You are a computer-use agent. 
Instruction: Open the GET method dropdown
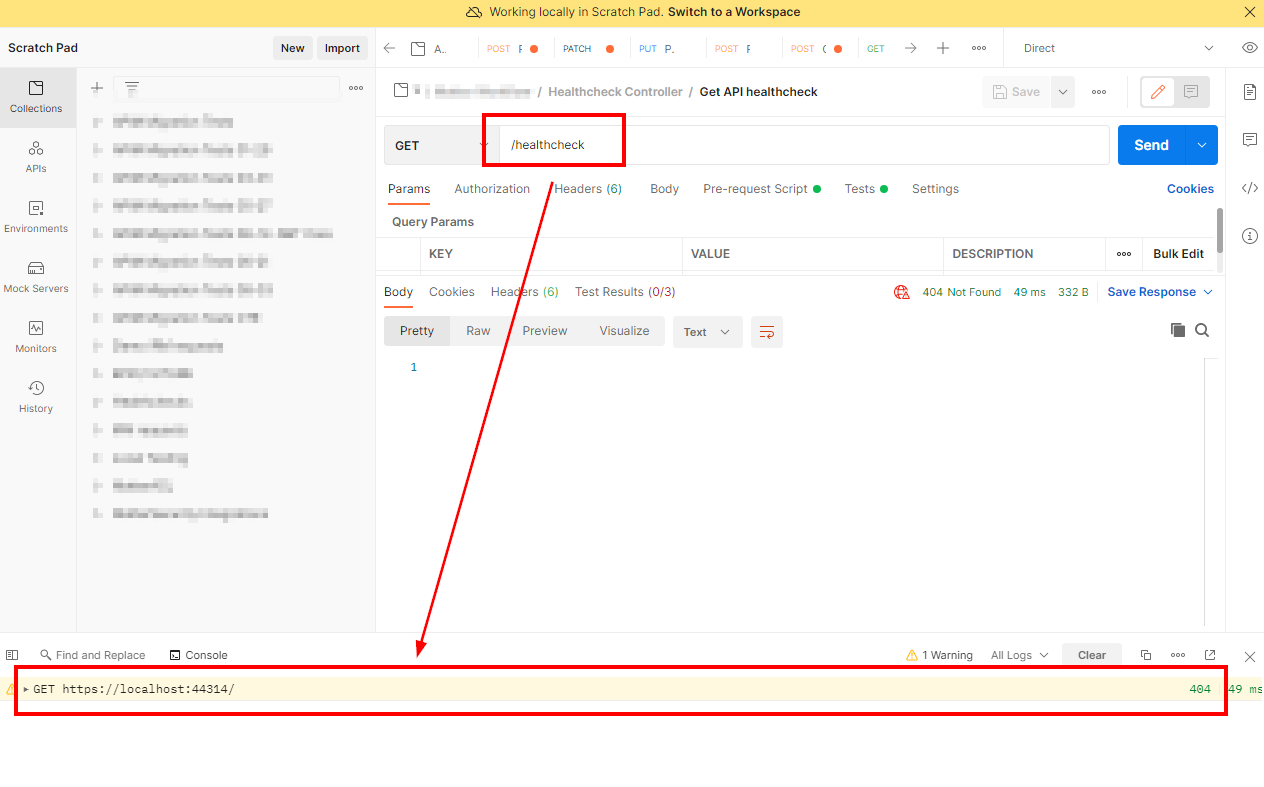point(442,145)
